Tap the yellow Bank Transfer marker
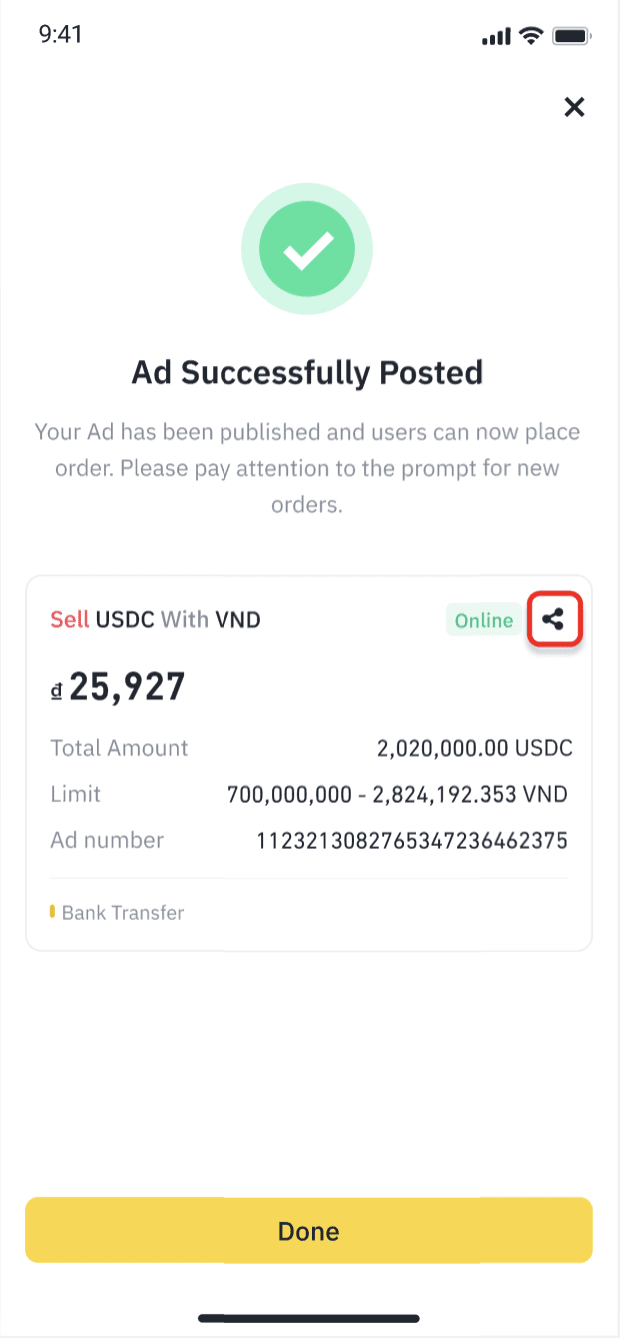 (x=52, y=912)
